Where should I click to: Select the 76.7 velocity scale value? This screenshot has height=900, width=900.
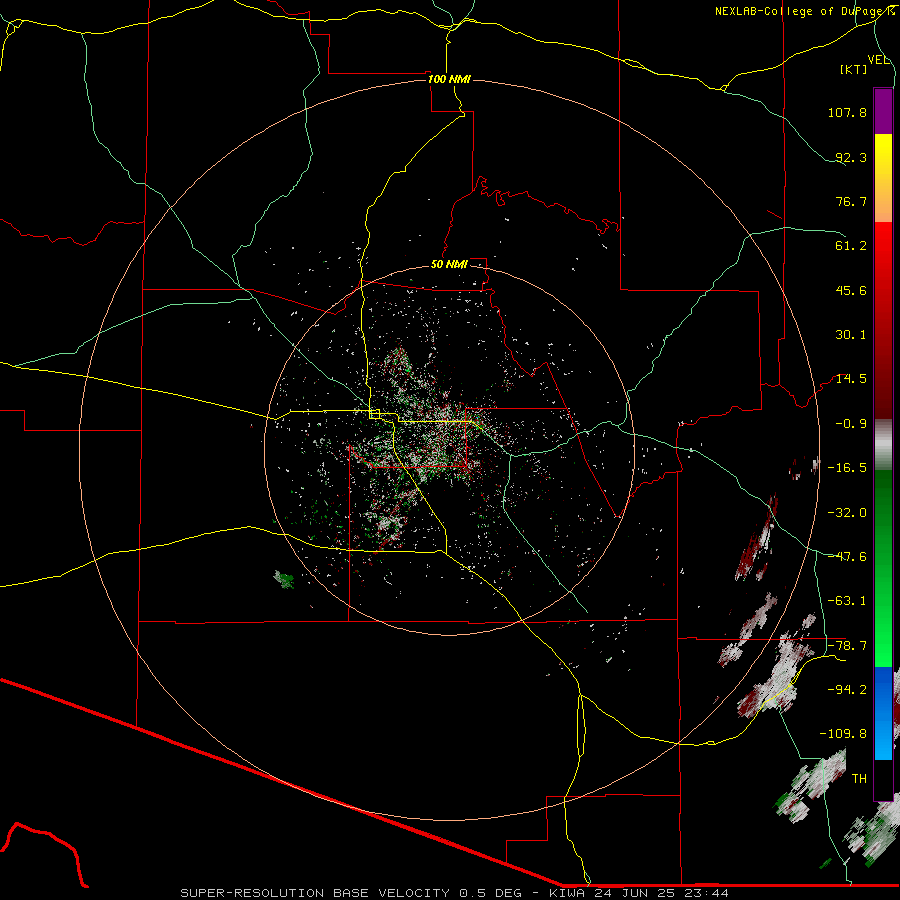(x=851, y=201)
